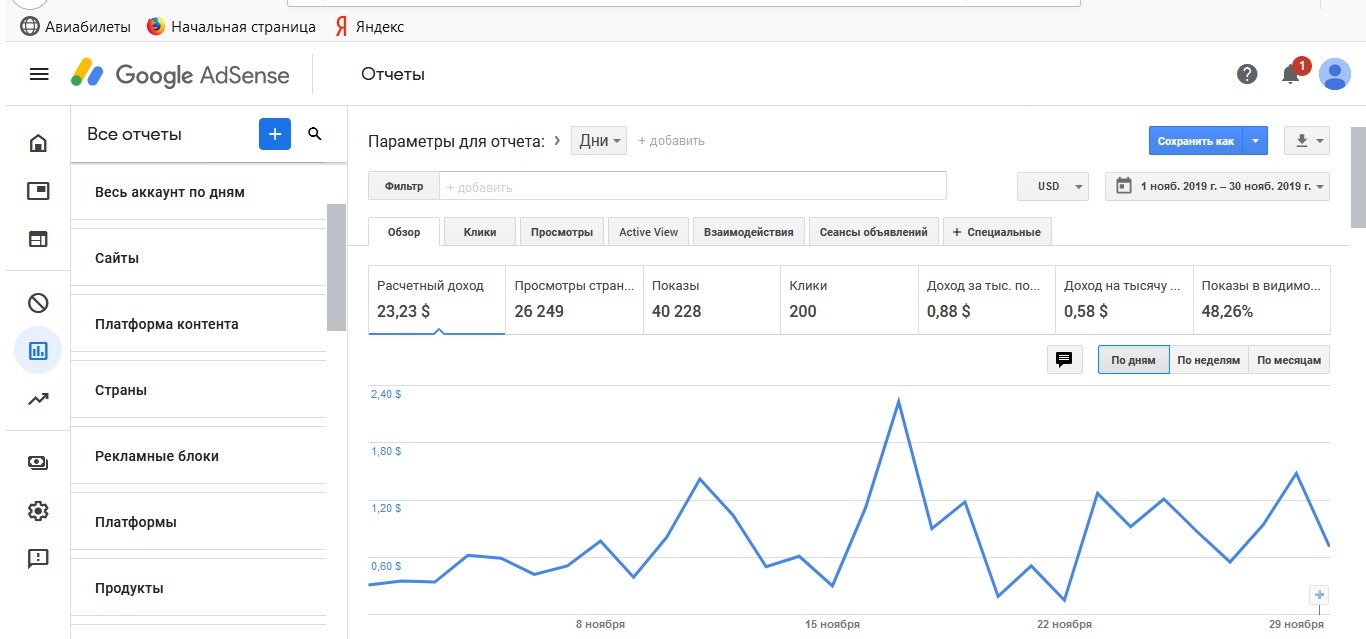Select the Active View tab
Image resolution: width=1366 pixels, height=639 pixels.
tap(648, 232)
